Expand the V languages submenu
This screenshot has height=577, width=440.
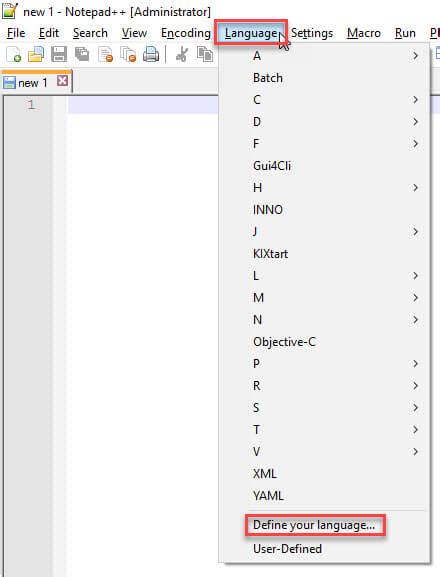click(x=324, y=452)
